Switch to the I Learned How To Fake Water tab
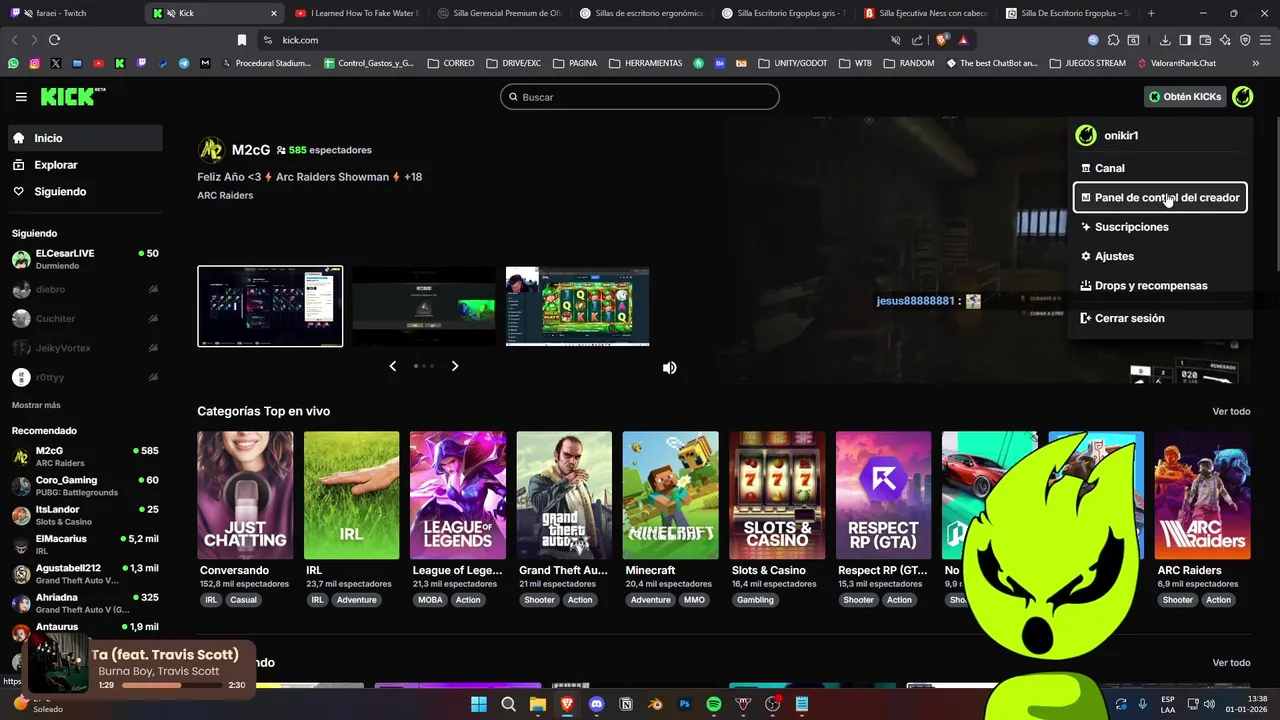1280x720 pixels. click(357, 13)
